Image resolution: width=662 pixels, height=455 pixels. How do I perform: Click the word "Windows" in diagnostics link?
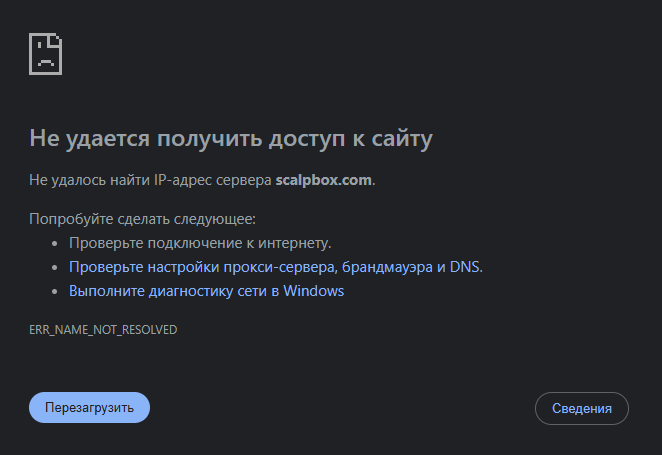[314, 291]
